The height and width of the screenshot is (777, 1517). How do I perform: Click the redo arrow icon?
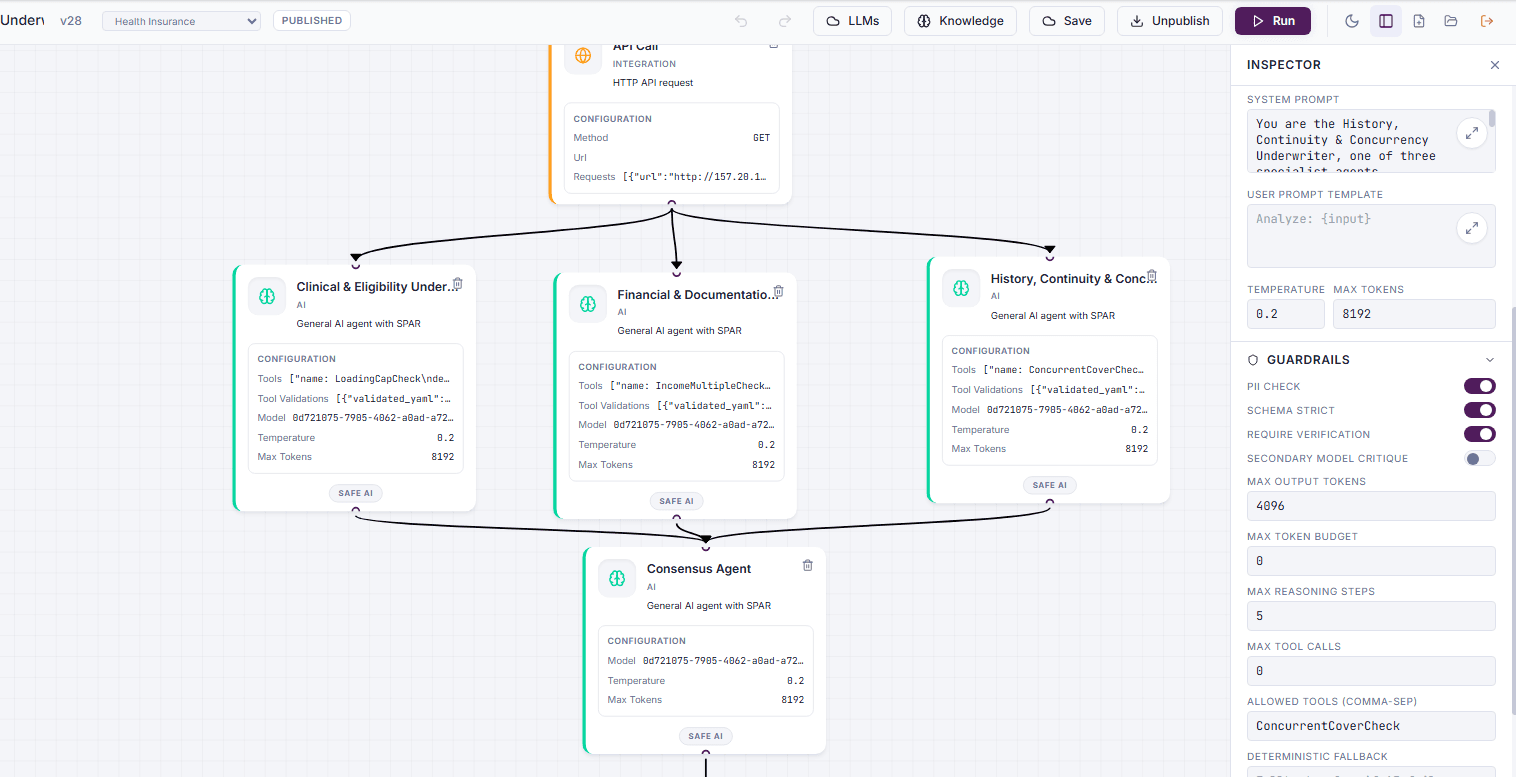click(785, 21)
